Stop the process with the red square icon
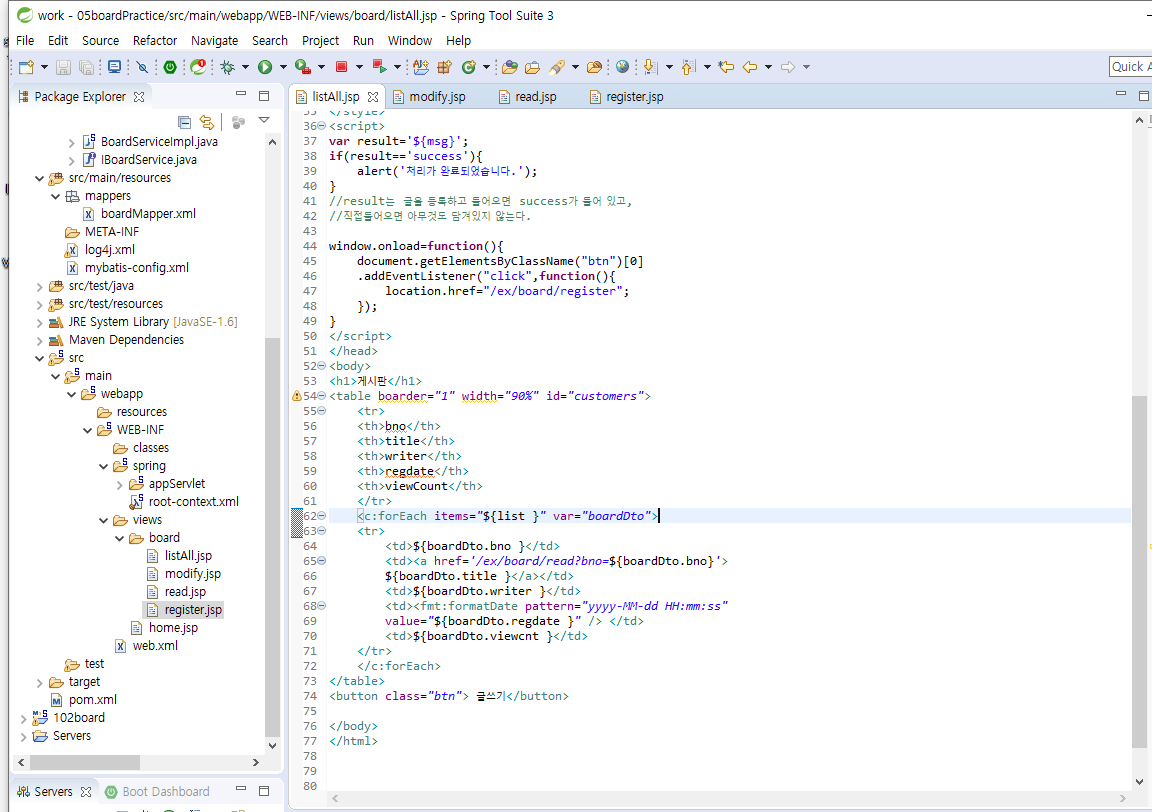 (x=342, y=67)
